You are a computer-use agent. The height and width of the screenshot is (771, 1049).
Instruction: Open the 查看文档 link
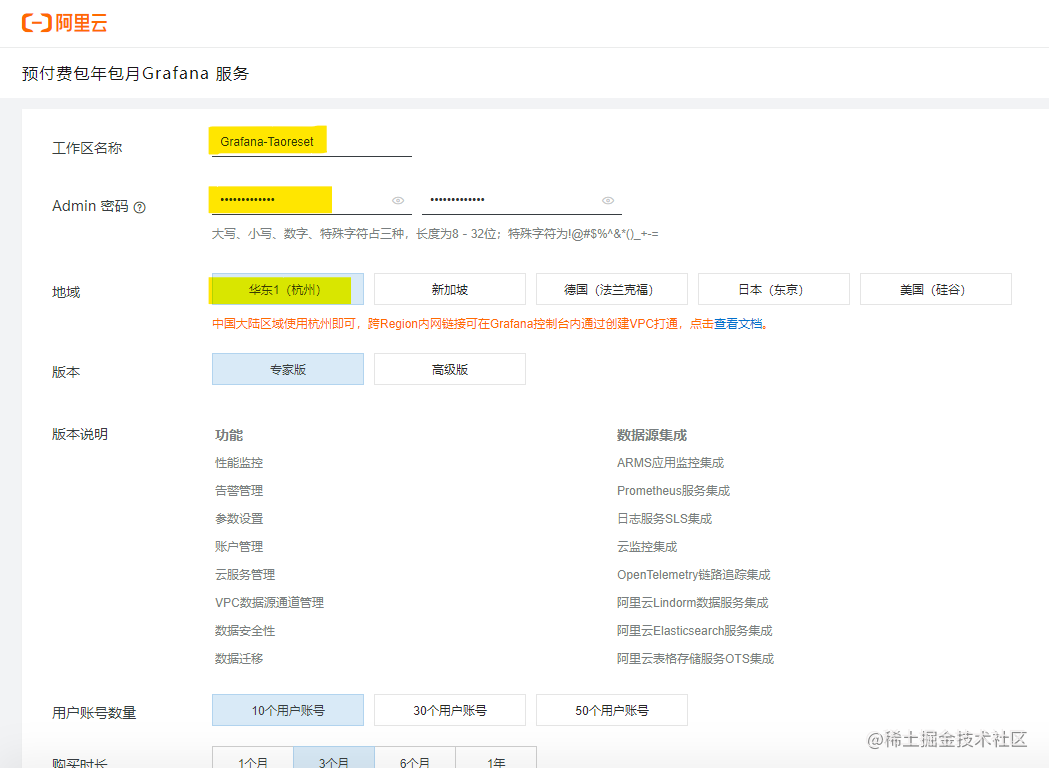pos(738,324)
